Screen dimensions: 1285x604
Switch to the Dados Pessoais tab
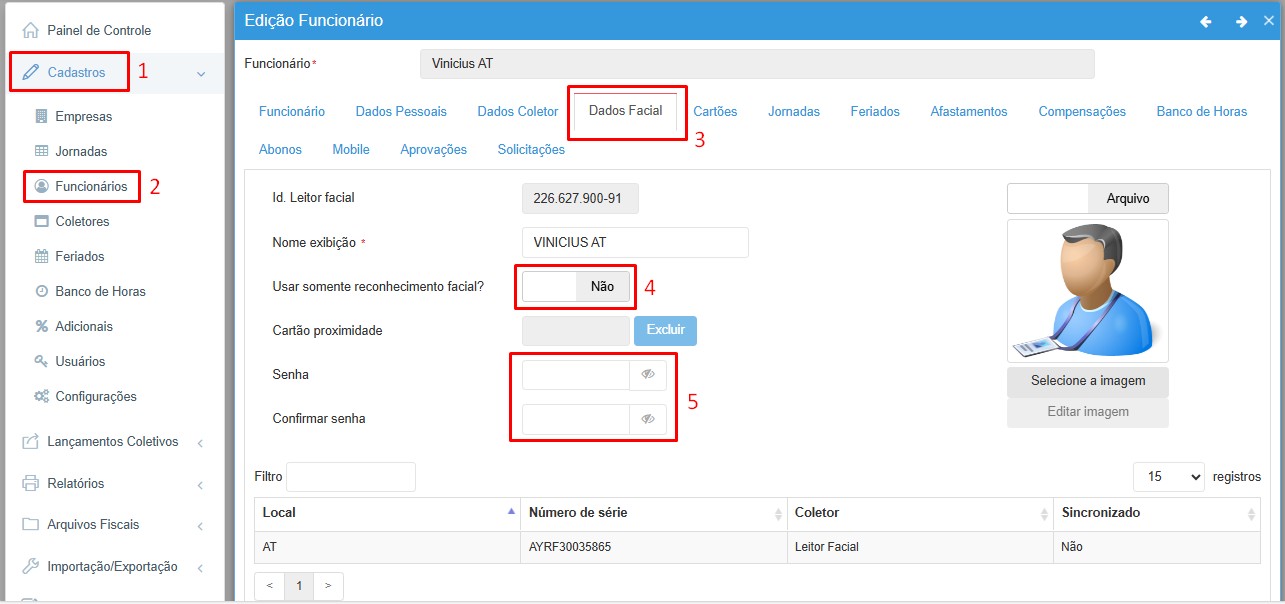[401, 111]
